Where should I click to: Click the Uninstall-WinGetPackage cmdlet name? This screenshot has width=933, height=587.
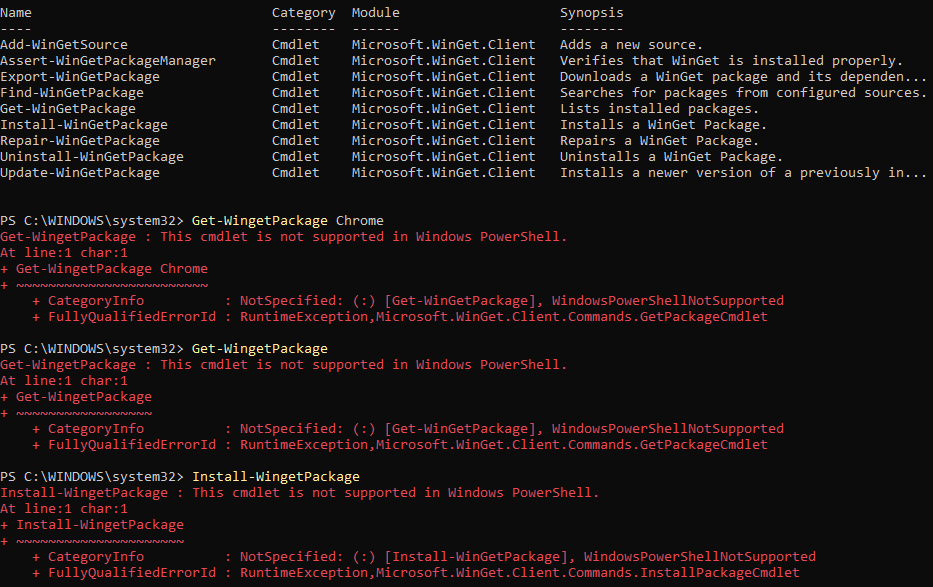[x=92, y=157]
